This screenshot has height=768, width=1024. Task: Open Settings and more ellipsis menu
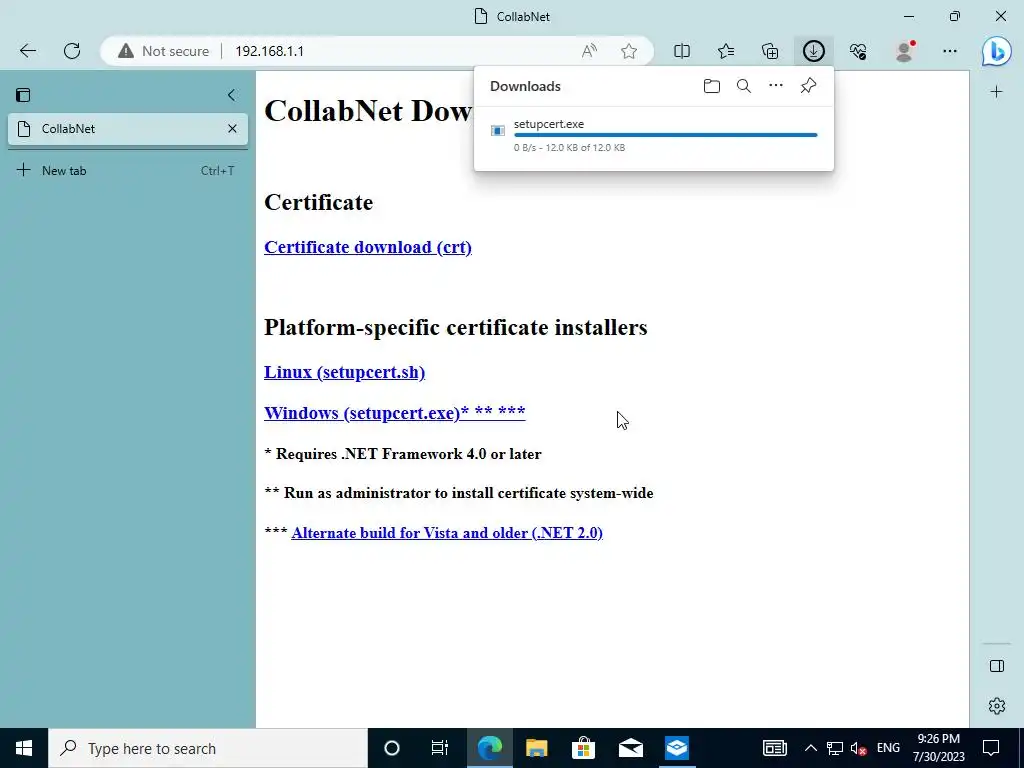tap(950, 51)
